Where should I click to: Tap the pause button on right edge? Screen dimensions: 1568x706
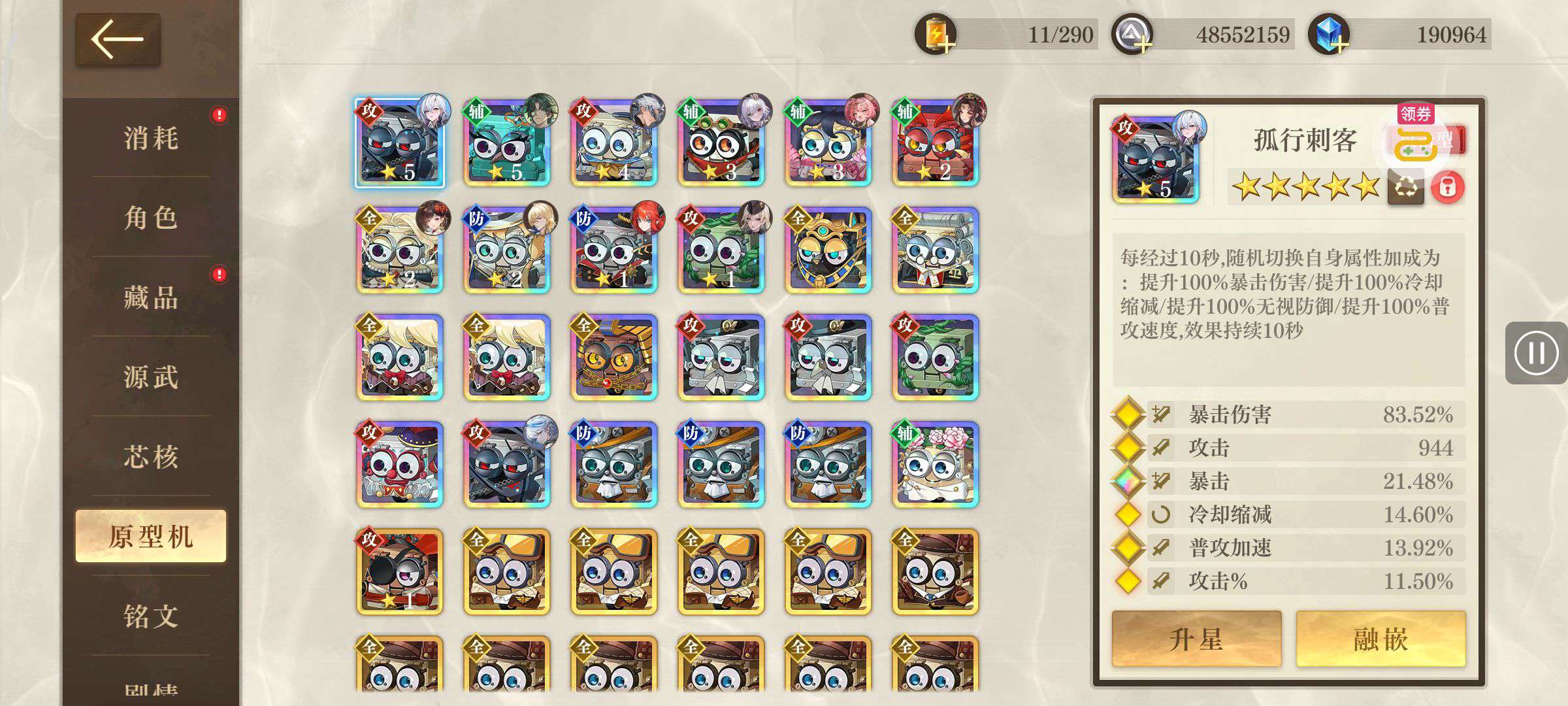click(x=1536, y=353)
